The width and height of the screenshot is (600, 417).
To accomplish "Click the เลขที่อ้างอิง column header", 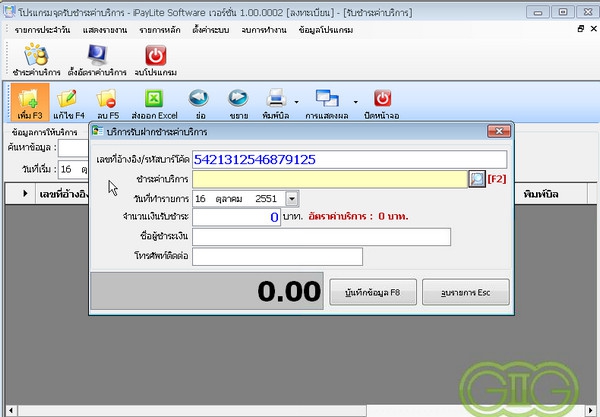I will [62, 194].
